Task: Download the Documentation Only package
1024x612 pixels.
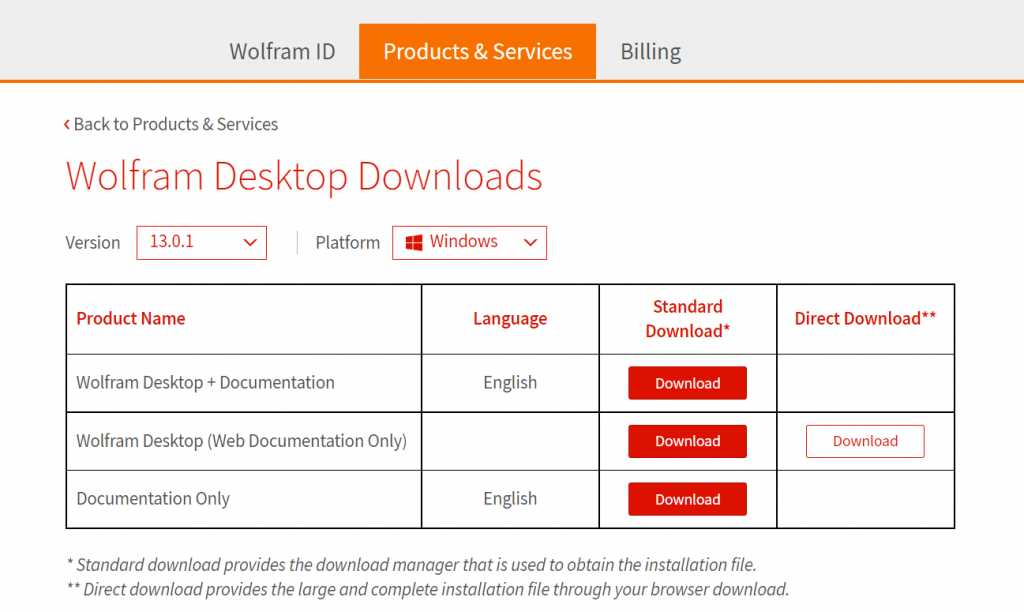Action: pyautogui.click(x=687, y=499)
